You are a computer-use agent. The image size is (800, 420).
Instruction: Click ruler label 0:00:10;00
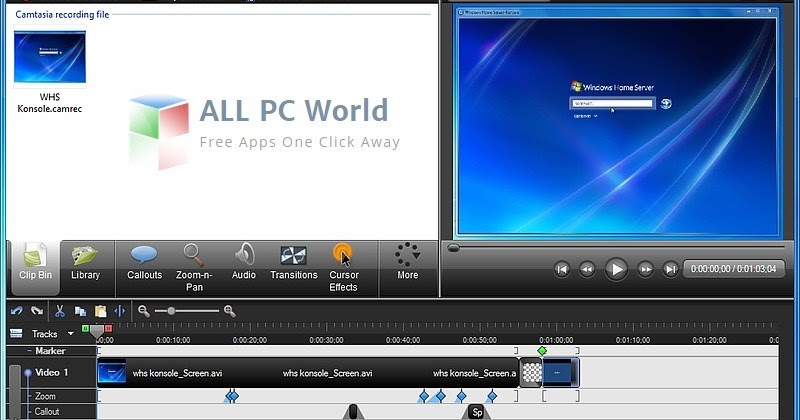(173, 340)
